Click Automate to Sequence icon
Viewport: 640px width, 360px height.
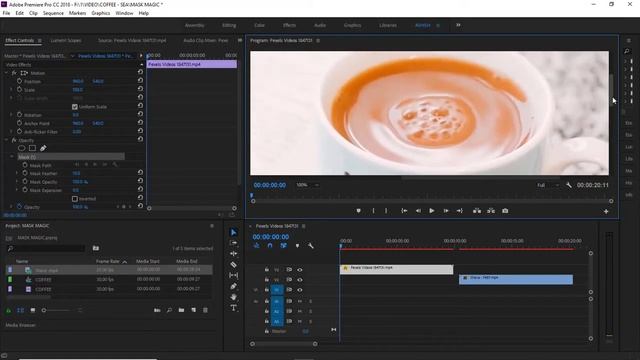157,310
